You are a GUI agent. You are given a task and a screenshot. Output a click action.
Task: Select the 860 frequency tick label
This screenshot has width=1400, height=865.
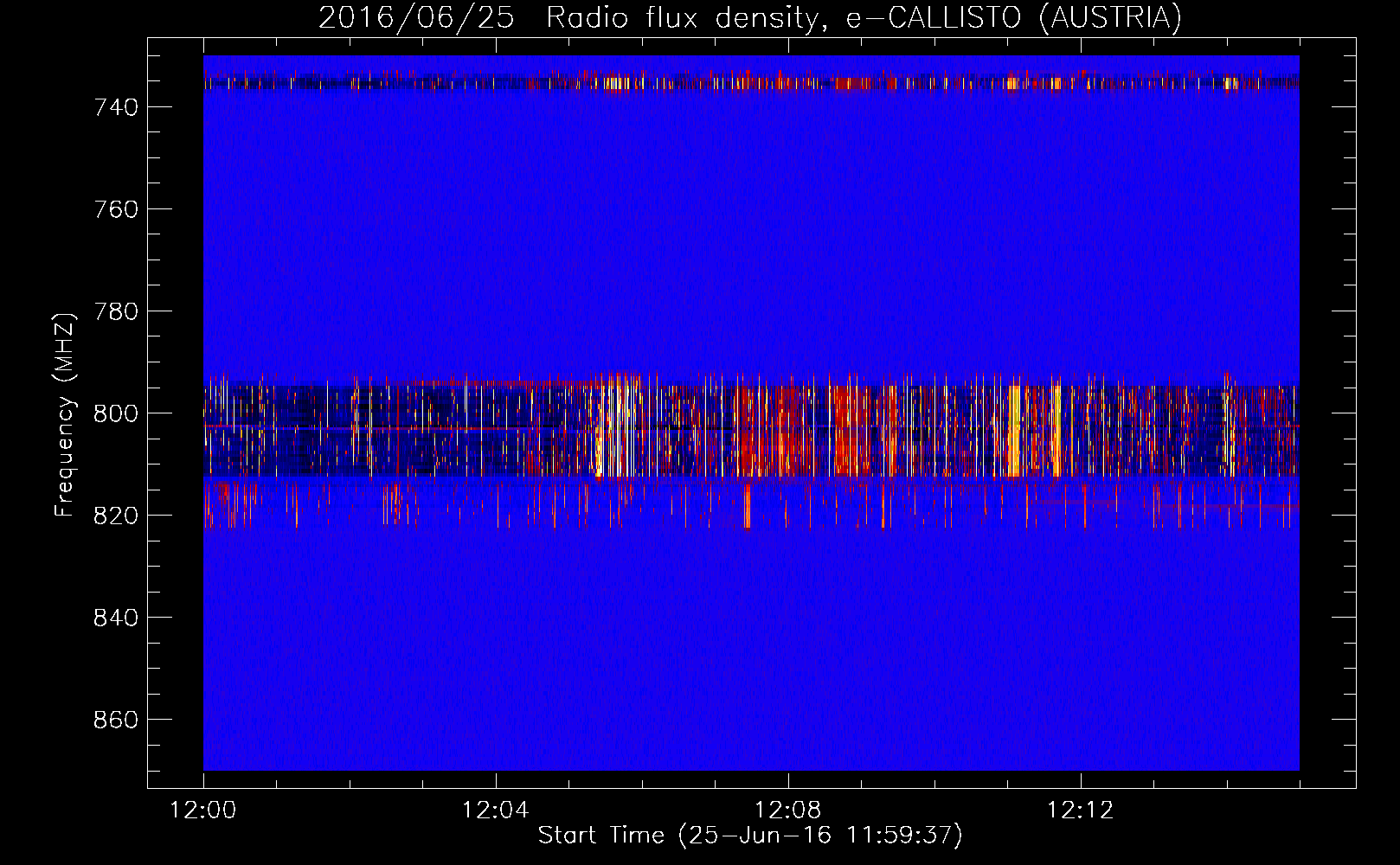coord(116,720)
